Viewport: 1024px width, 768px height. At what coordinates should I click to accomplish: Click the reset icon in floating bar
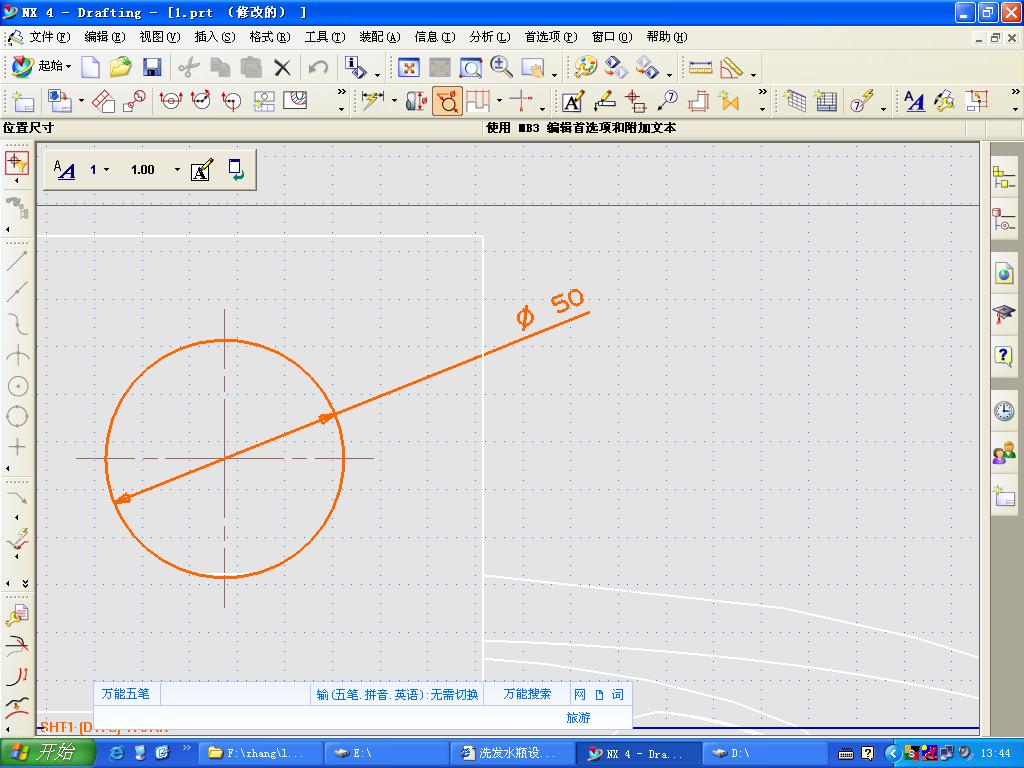(x=236, y=170)
